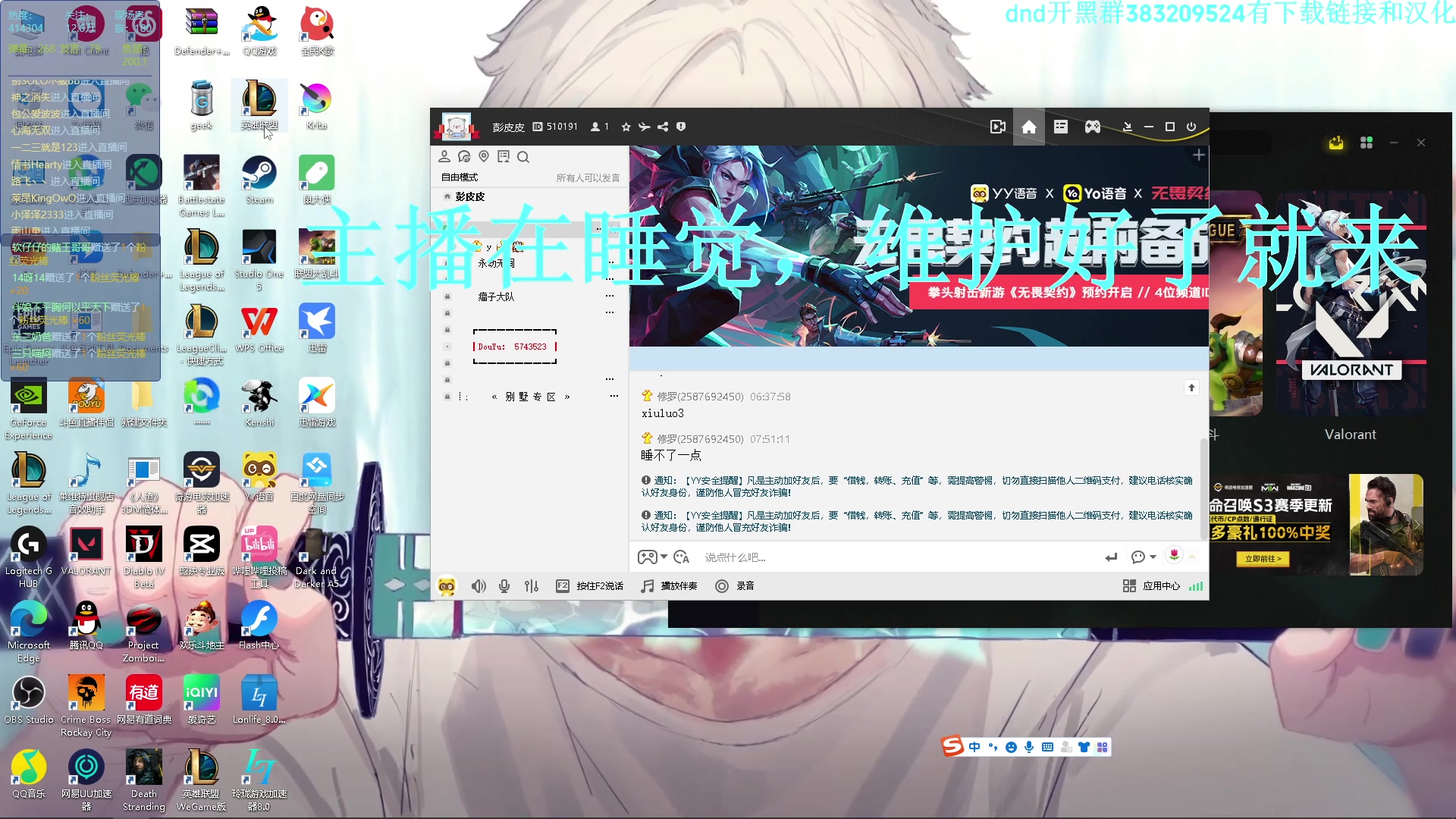Select the 别墅专区 channel row
The image size is (1456, 819).
coord(530,397)
